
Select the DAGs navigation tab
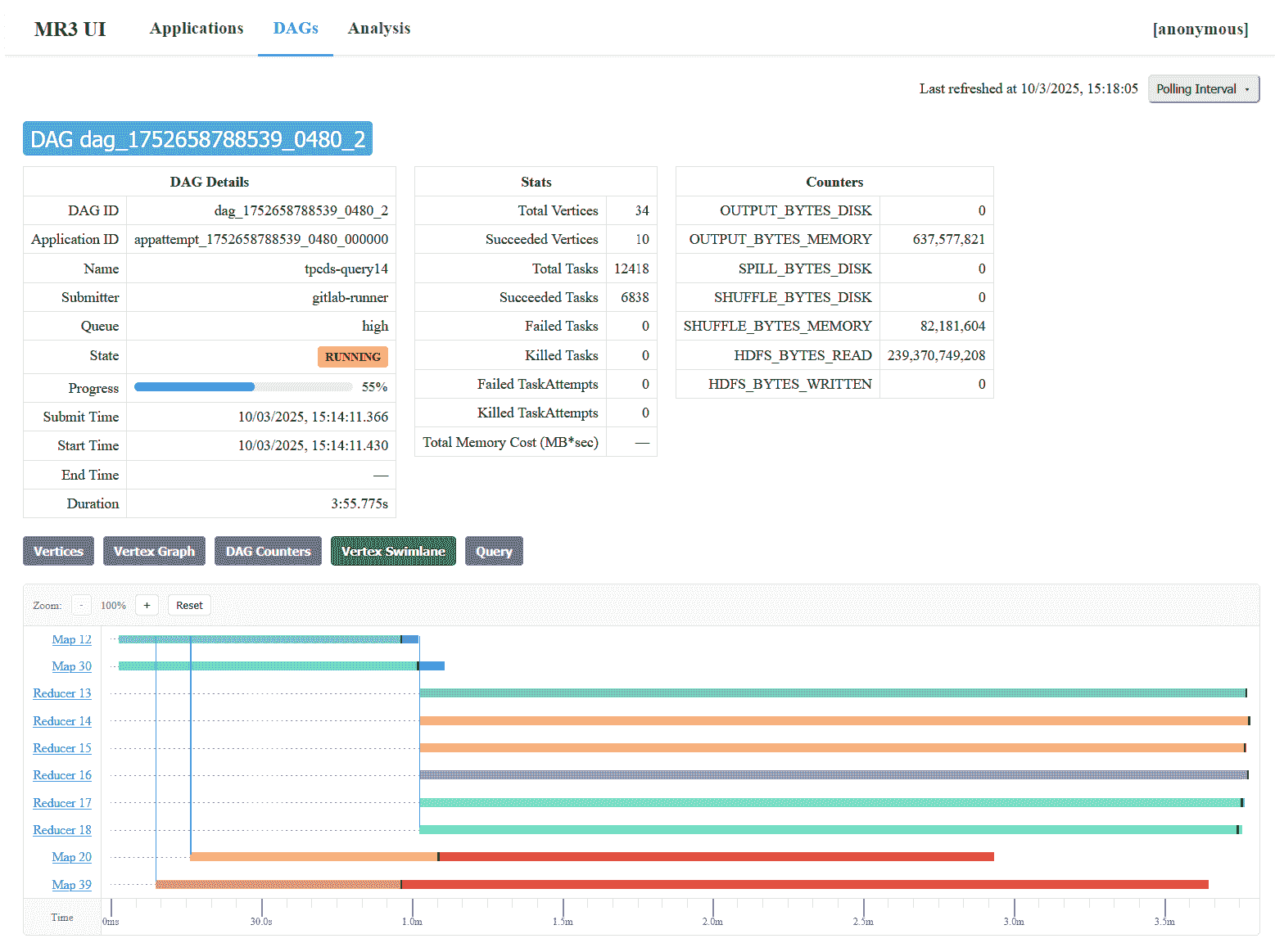[296, 29]
